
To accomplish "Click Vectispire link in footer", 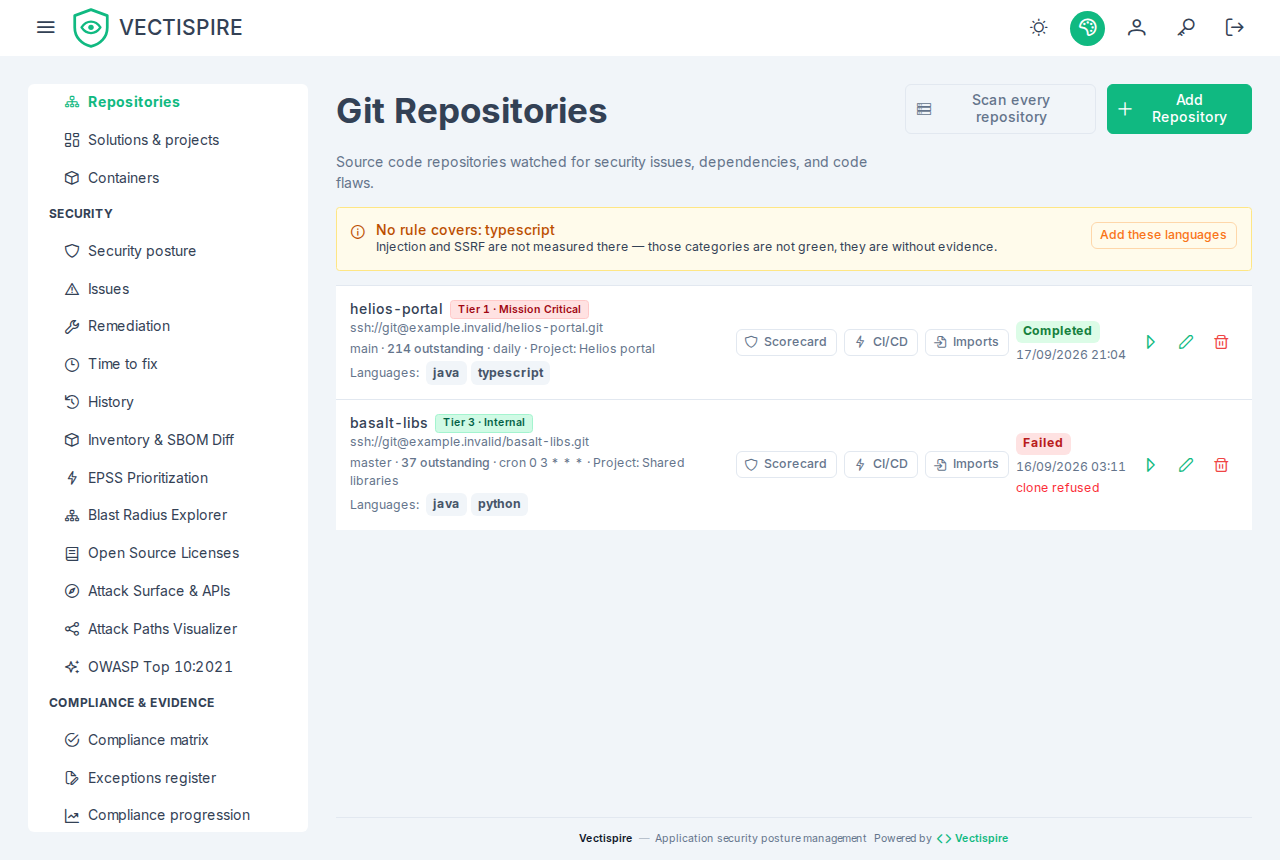I will pos(972,838).
